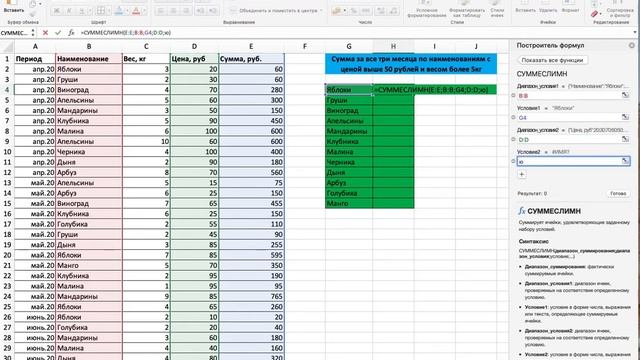Viewport: 640px width, 360px height.
Task: Click Показать все функции button
Action: click(552, 60)
